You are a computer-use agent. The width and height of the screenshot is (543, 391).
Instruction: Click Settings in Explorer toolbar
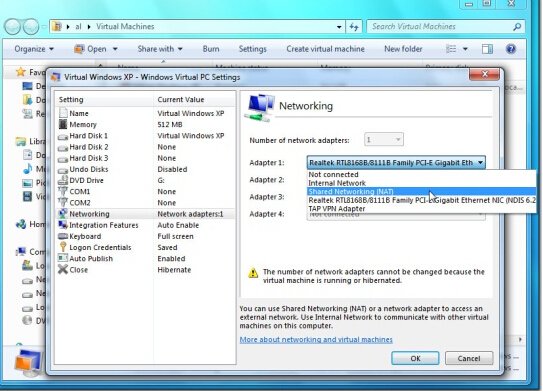coord(252,49)
